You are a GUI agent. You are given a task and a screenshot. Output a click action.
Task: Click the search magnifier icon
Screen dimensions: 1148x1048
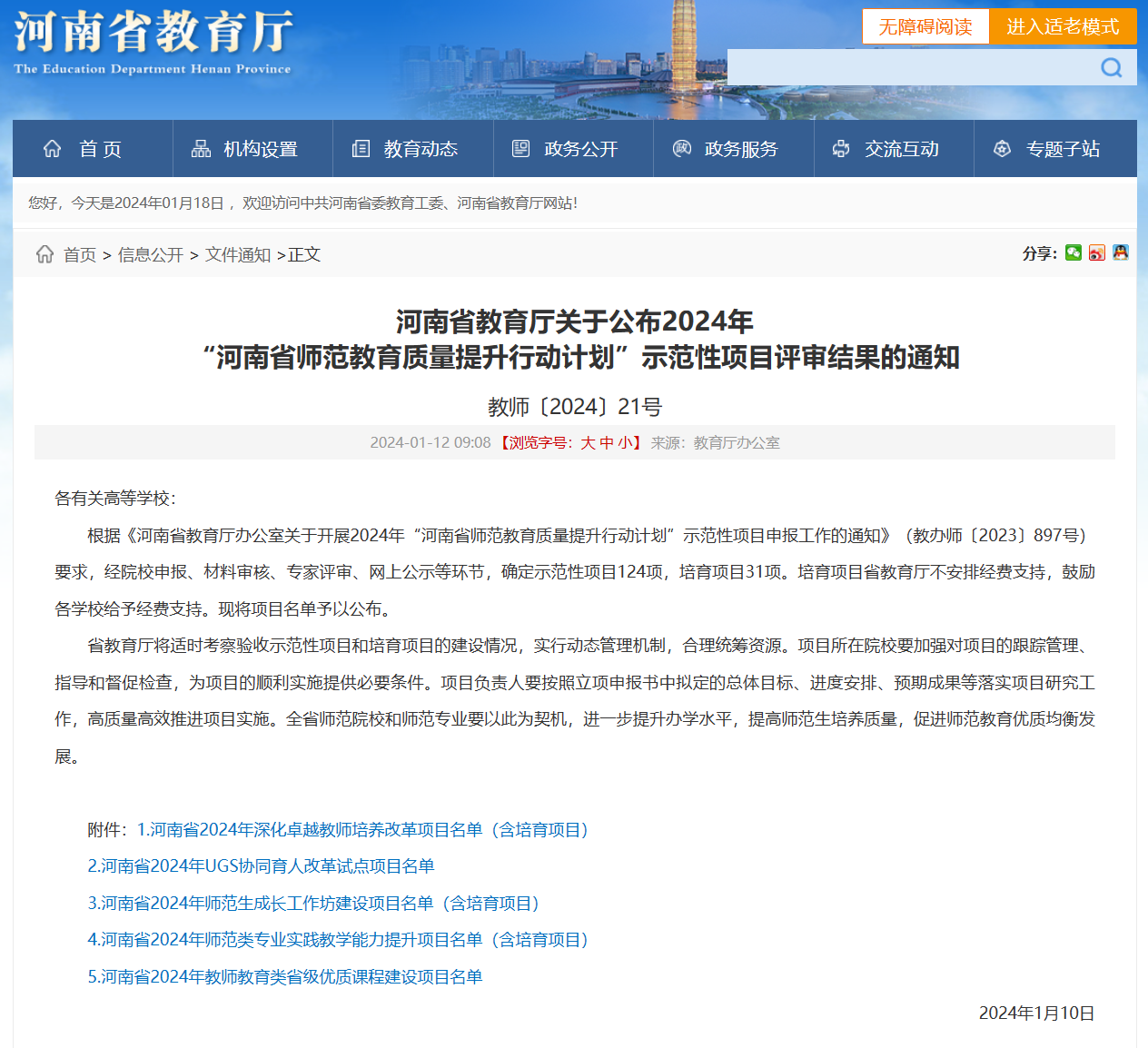[1111, 68]
